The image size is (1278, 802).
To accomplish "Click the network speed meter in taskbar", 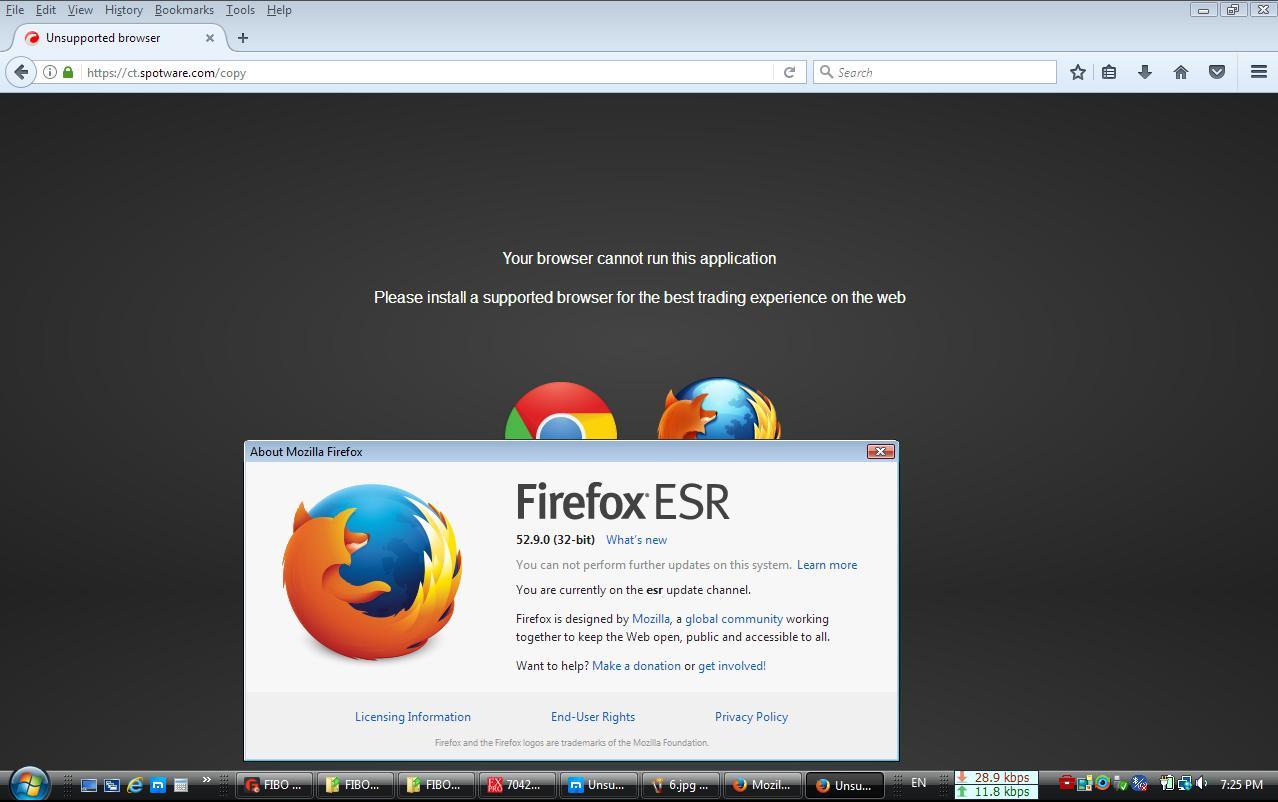I will pyautogui.click(x=996, y=785).
